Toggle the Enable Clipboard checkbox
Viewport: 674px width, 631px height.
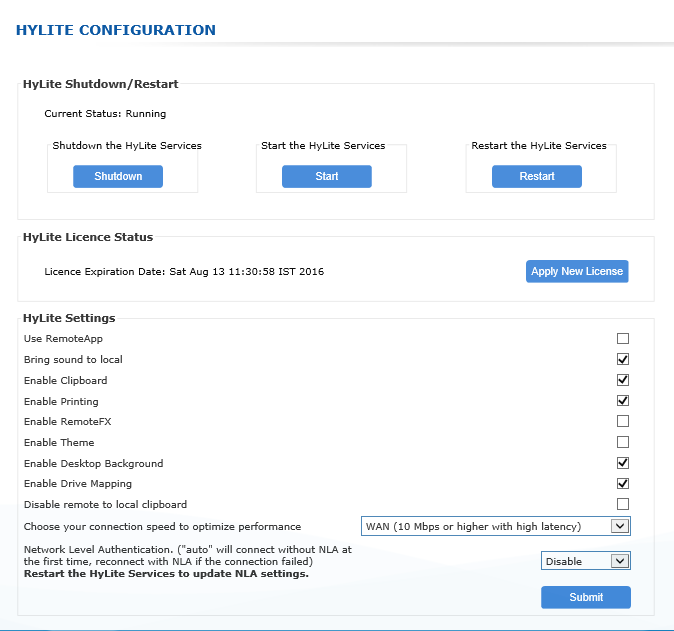623,380
